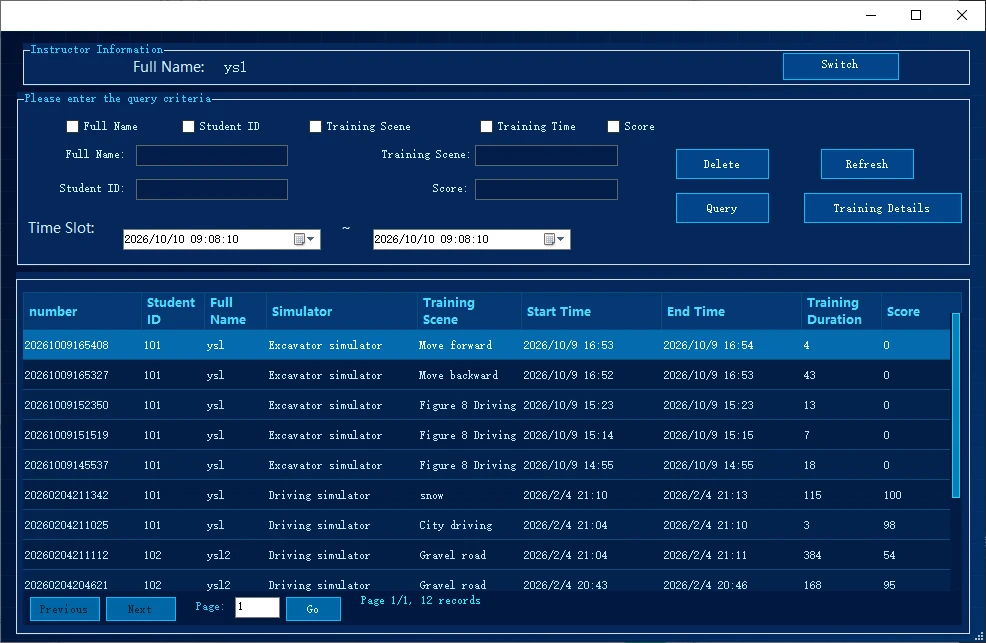Open Training Details

[882, 208]
